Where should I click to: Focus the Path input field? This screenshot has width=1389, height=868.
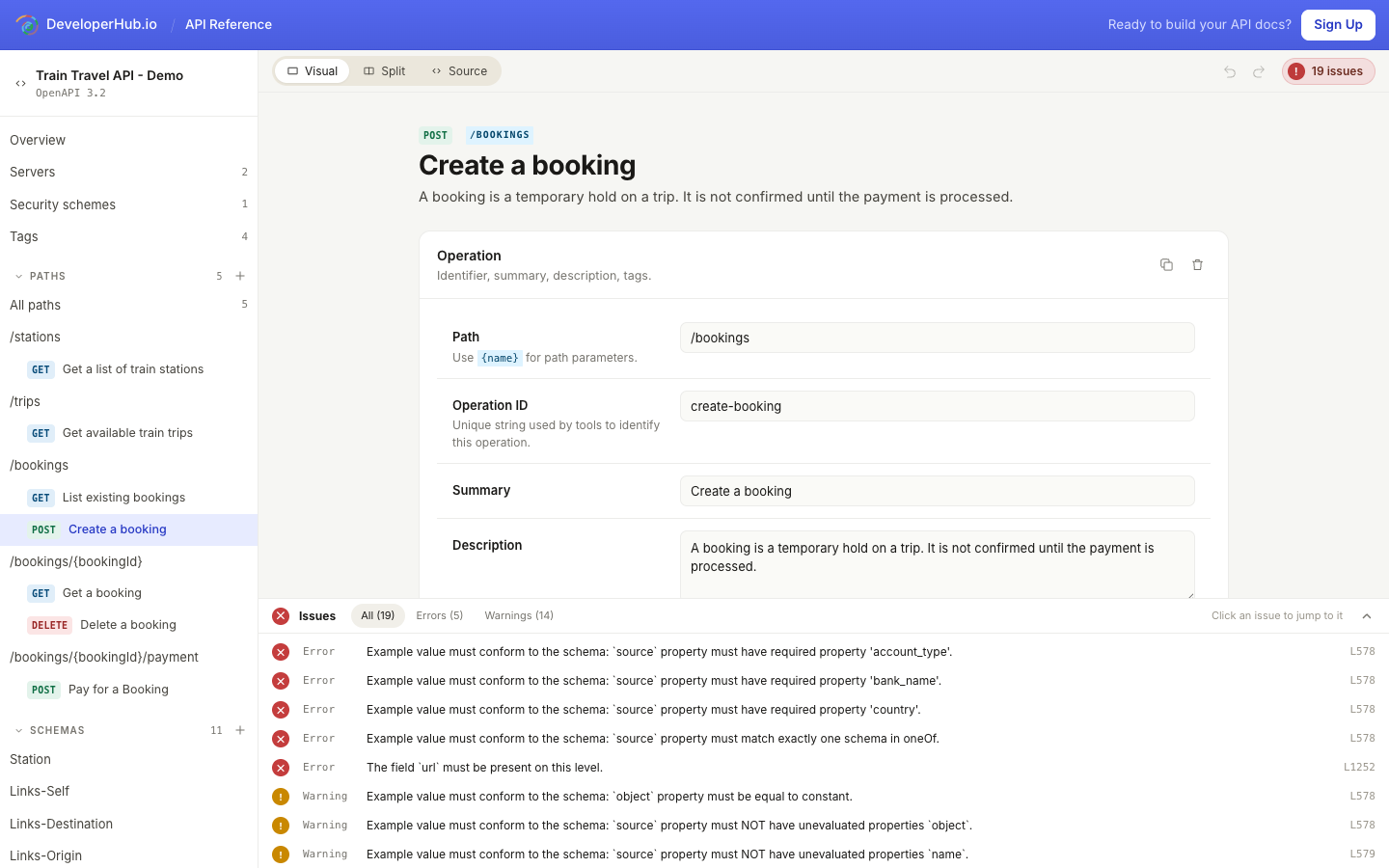click(x=938, y=338)
